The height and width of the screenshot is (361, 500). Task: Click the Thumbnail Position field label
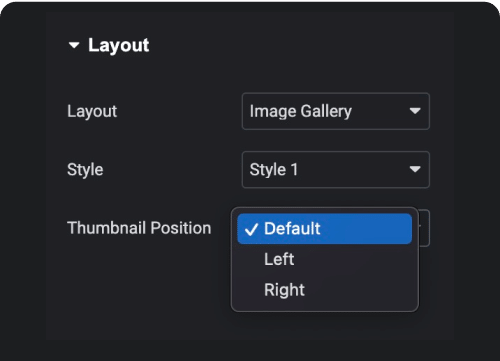click(139, 228)
